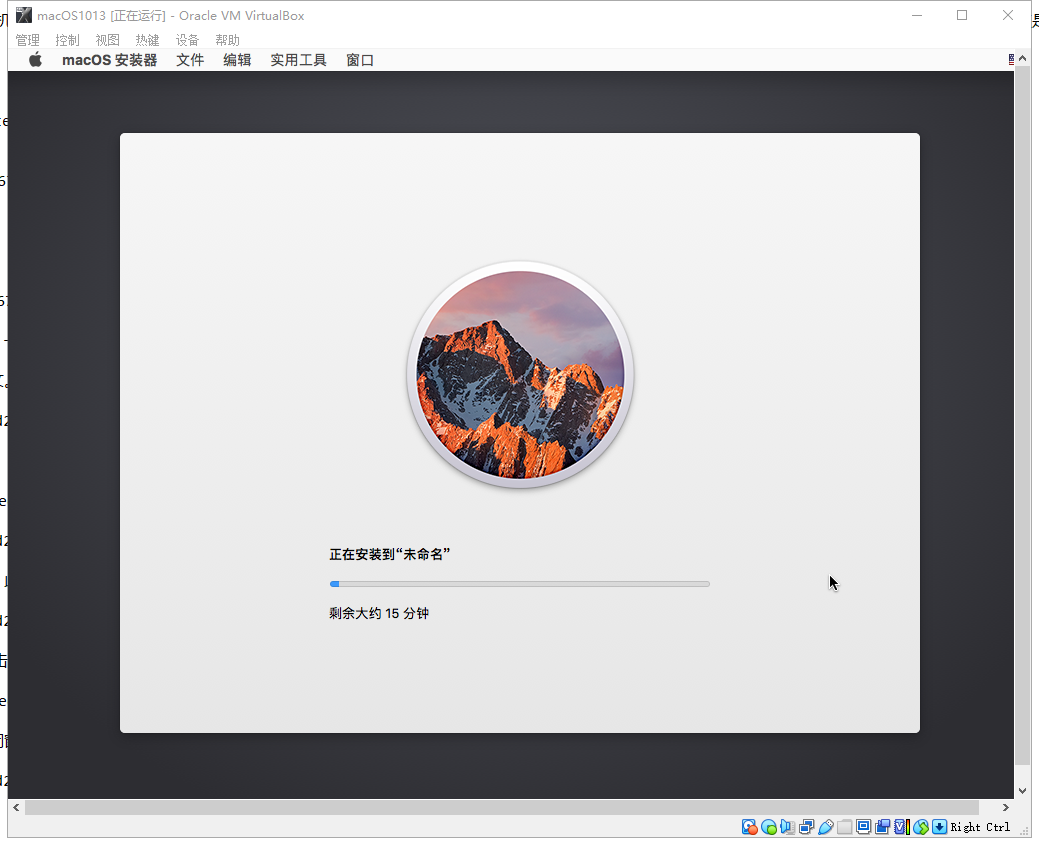Open the macOS 安装器 menu
The height and width of the screenshot is (845, 1039).
pos(109,60)
